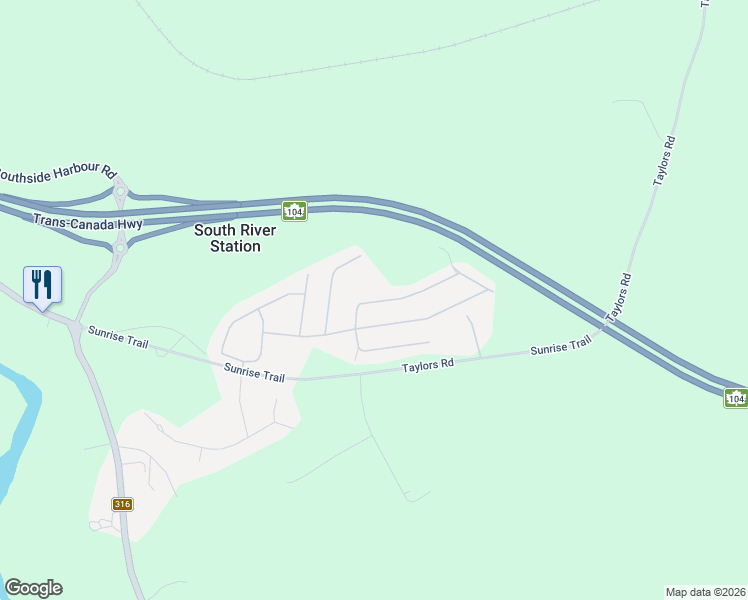Click the brown Route 316 shield
The image size is (748, 600).
tap(122, 504)
